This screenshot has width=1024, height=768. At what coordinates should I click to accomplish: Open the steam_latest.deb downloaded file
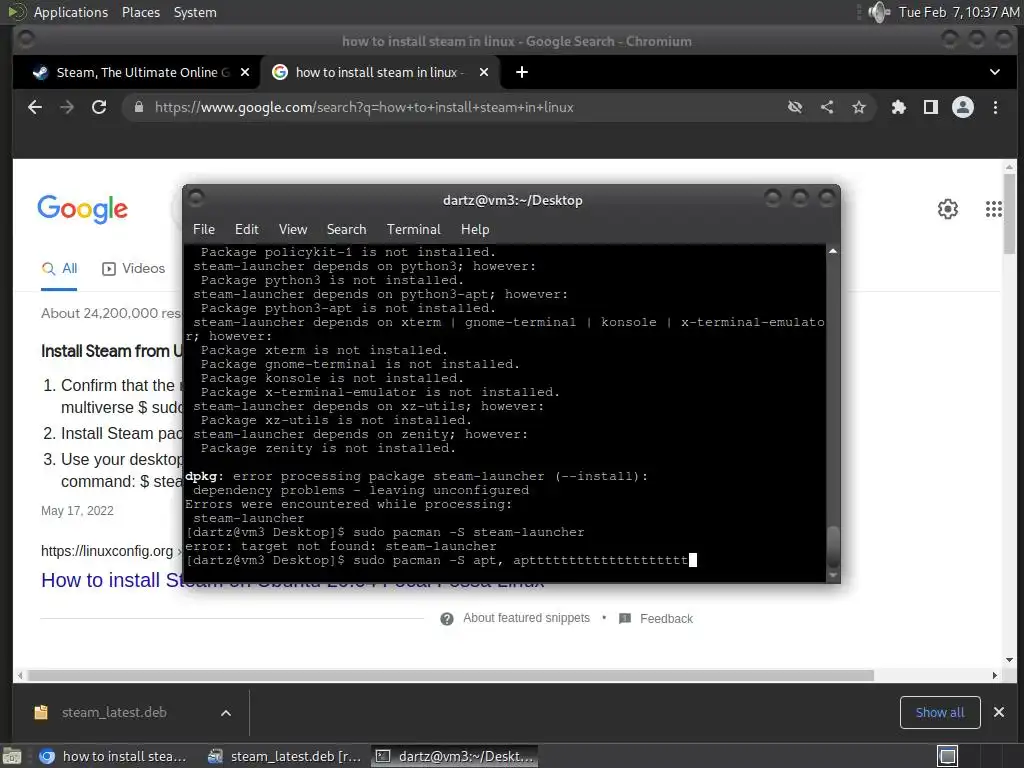(114, 712)
